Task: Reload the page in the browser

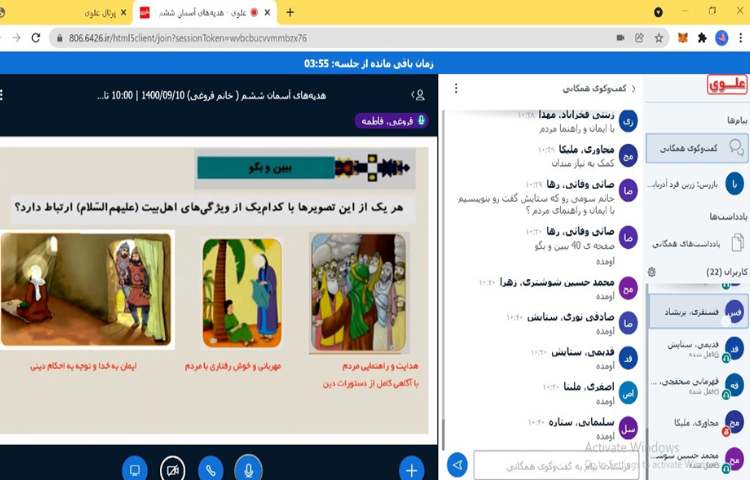Action: pyautogui.click(x=35, y=38)
